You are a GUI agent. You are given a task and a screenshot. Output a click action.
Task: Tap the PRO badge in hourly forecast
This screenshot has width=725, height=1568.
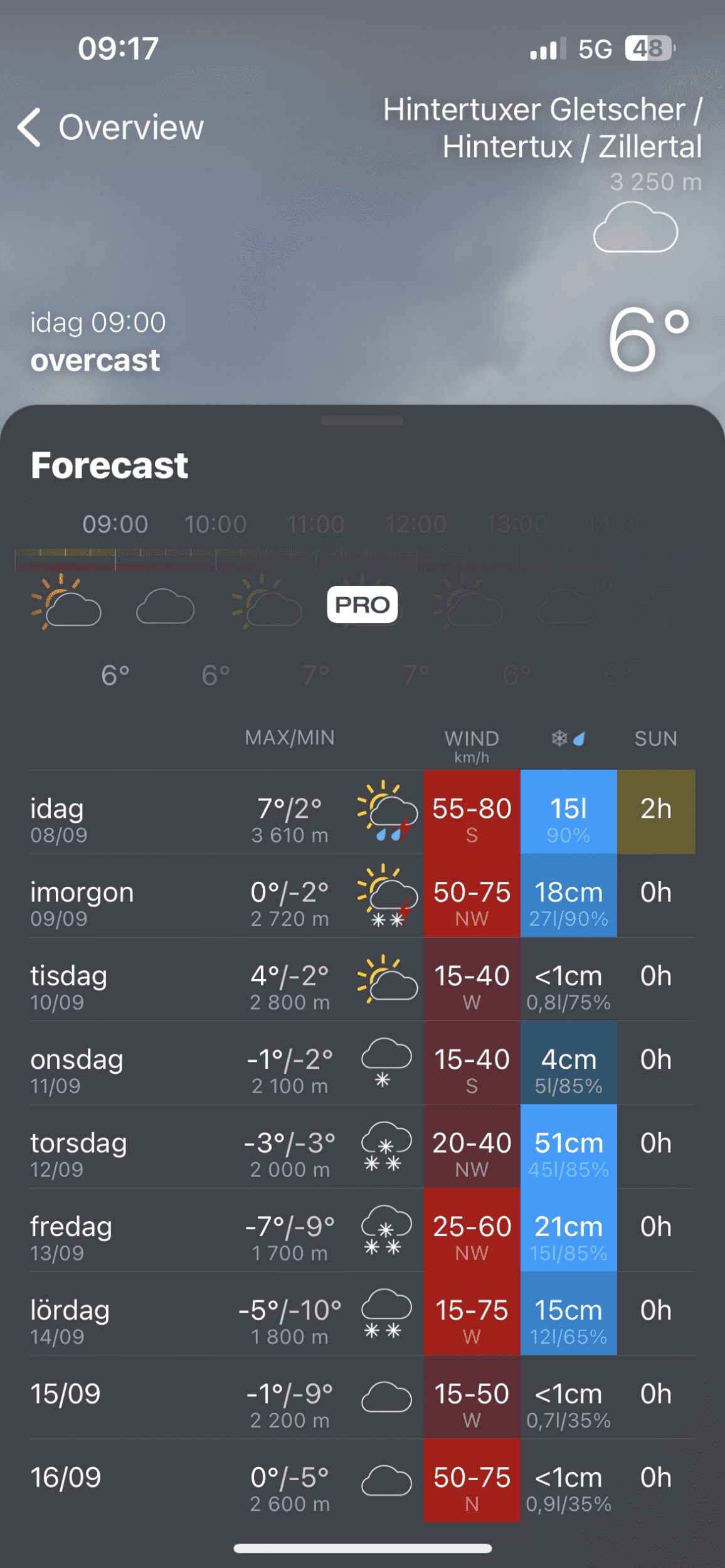point(362,605)
